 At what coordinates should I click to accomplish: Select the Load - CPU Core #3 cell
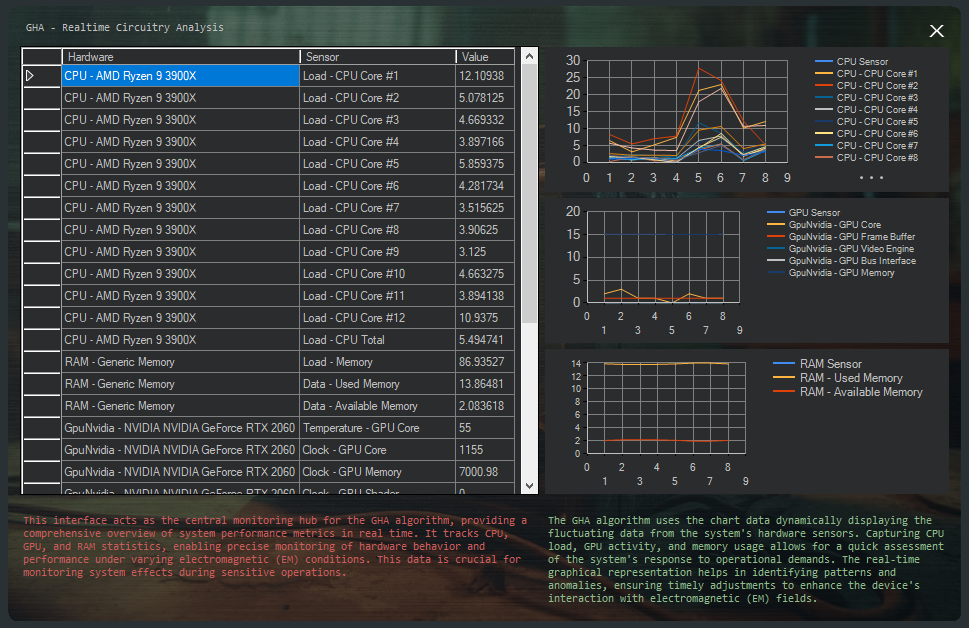[378, 120]
